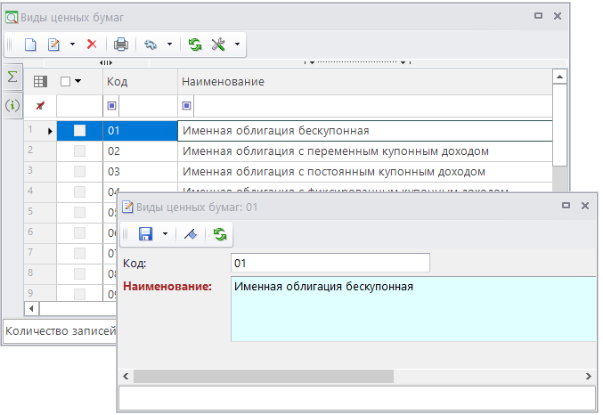Tick the checkbox in row 02
Screen dimensions: 603x415
tap(80, 151)
